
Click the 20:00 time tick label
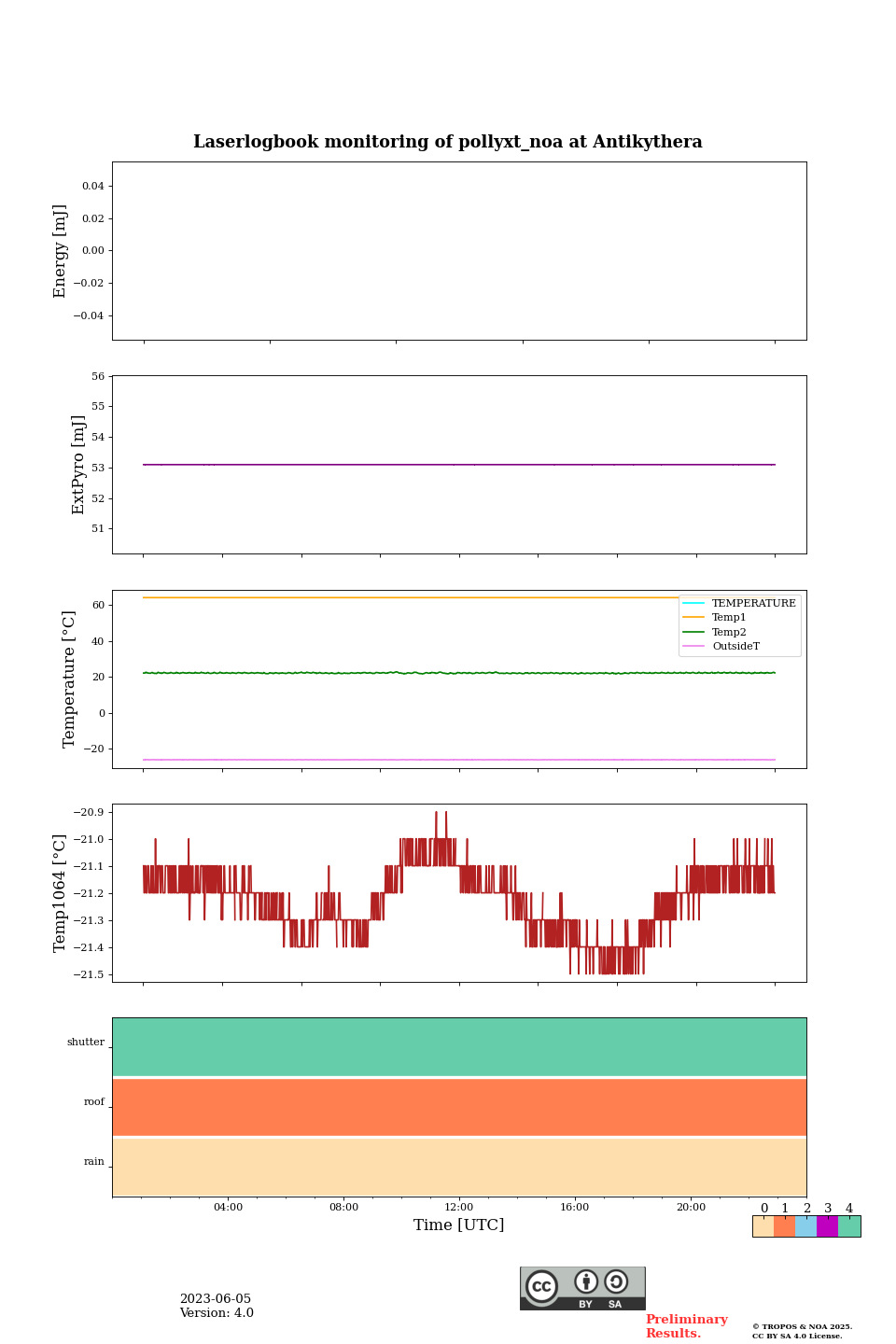click(x=691, y=1207)
